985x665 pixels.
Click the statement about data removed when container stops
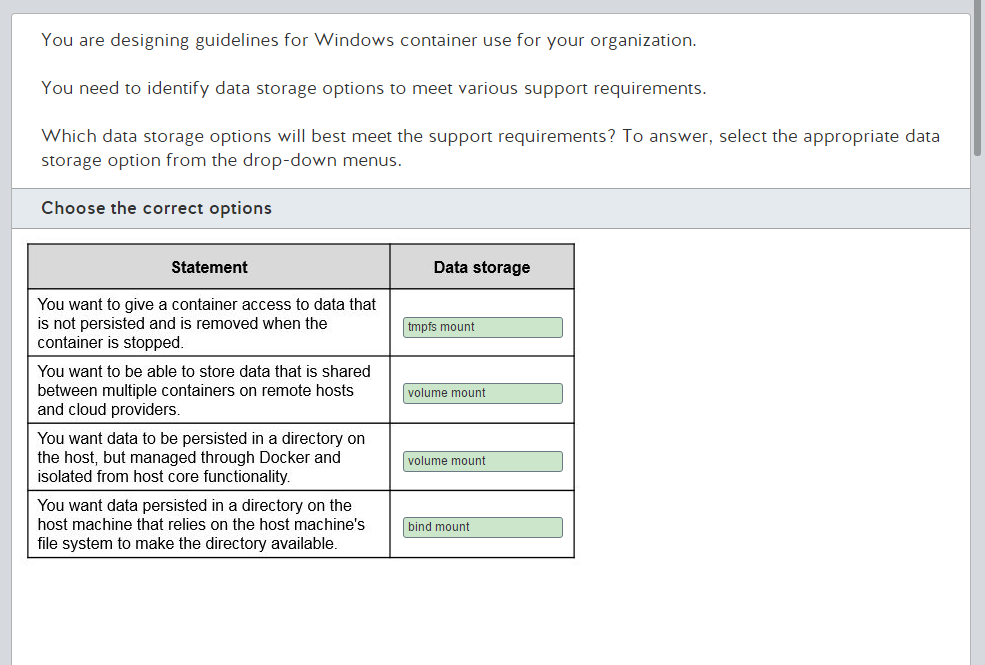point(206,323)
